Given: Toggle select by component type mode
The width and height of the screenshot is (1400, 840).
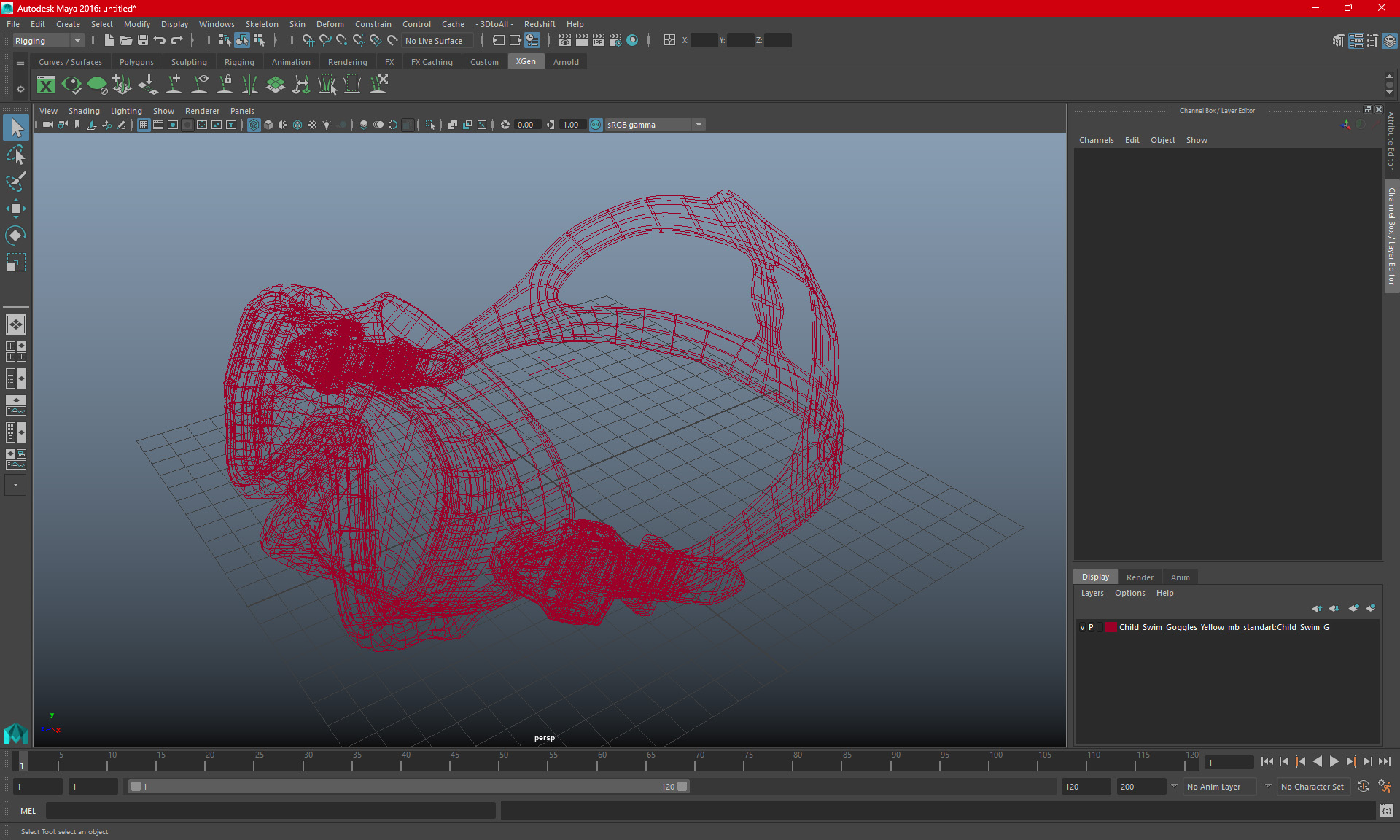Looking at the screenshot, I should 259,41.
